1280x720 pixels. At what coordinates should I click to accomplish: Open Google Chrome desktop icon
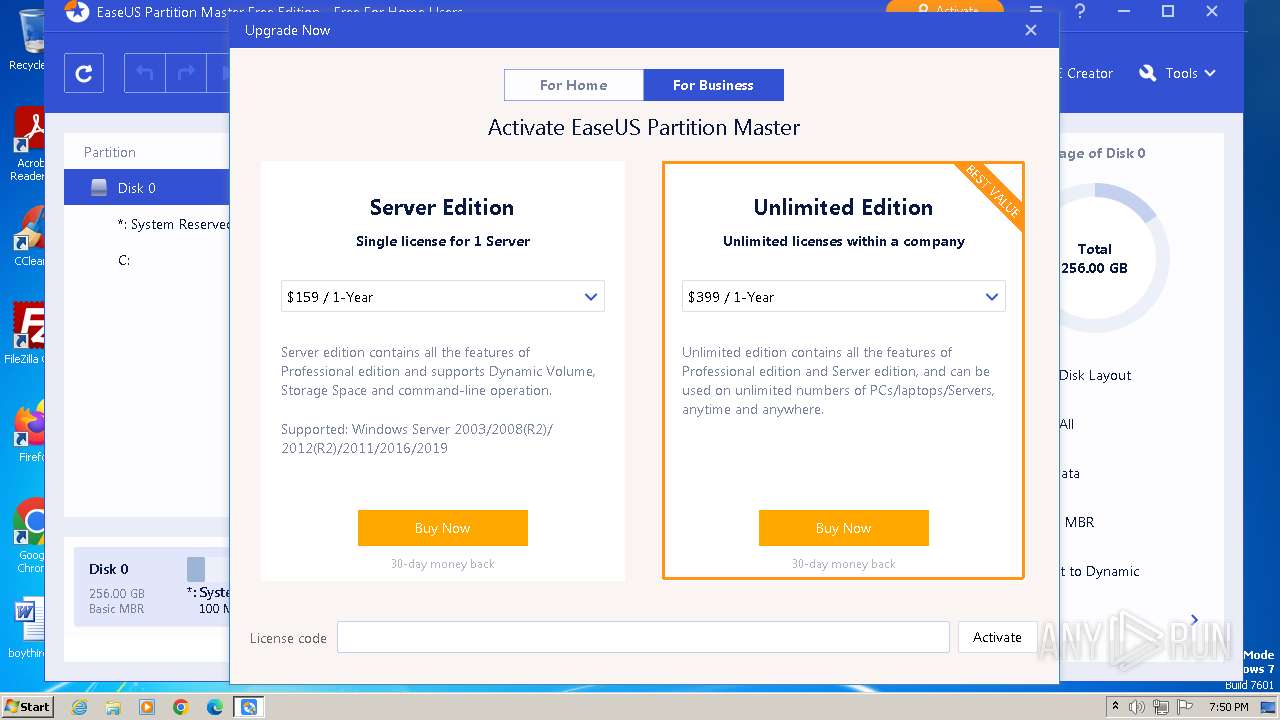[30, 536]
